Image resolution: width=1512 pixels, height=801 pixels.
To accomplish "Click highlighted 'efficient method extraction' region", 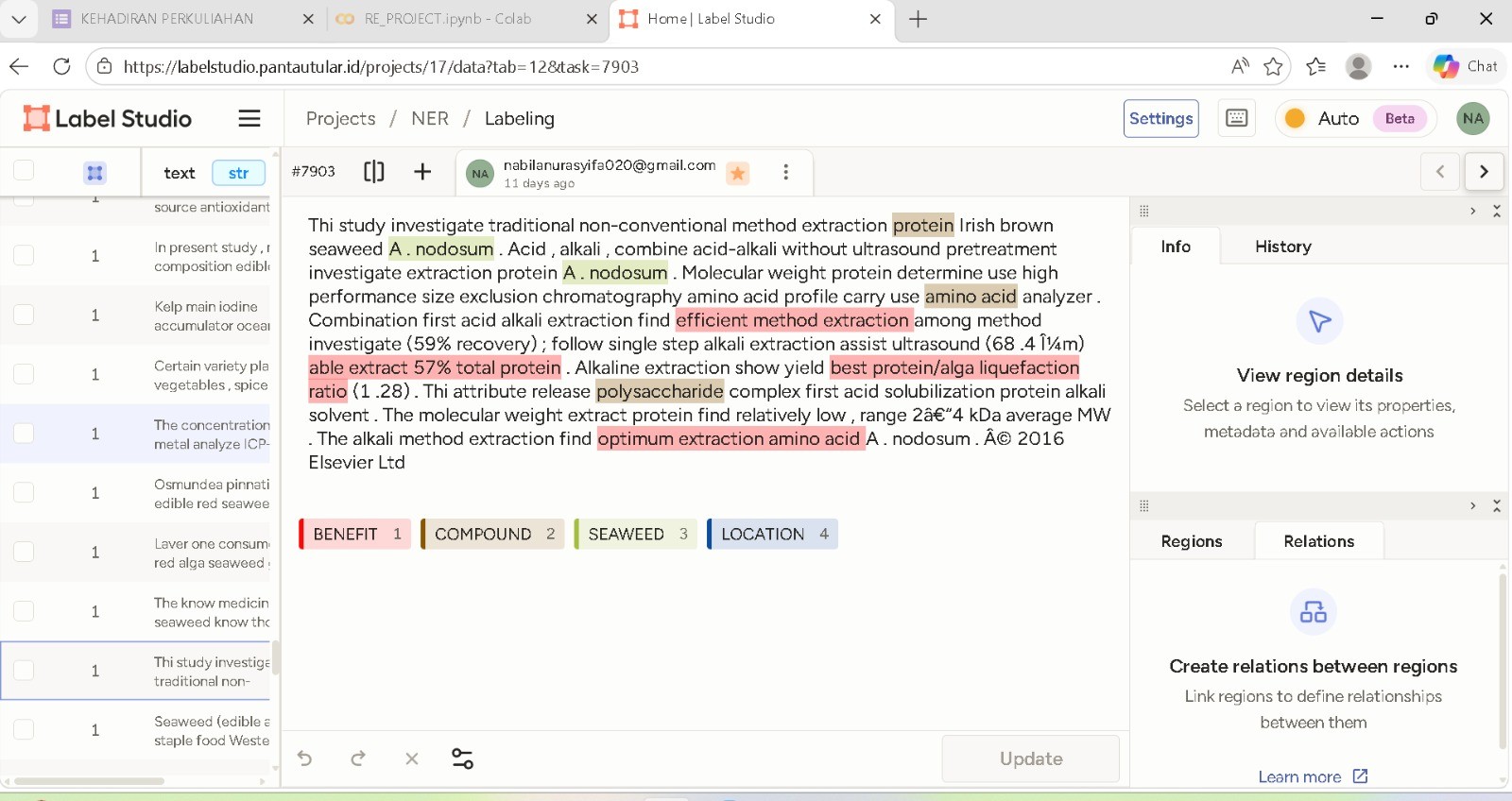I will 794,320.
